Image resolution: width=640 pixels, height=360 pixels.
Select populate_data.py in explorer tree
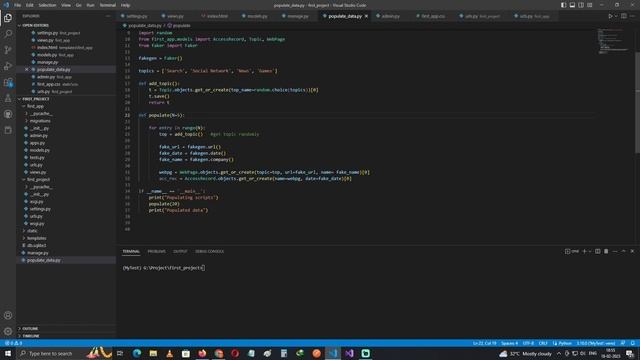coord(43,260)
